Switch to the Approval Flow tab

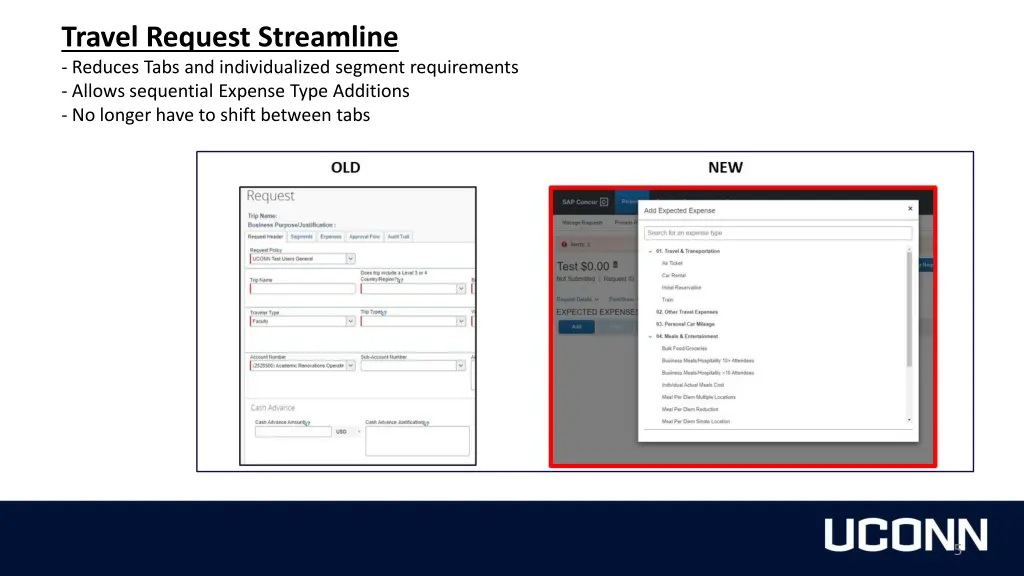tap(364, 236)
